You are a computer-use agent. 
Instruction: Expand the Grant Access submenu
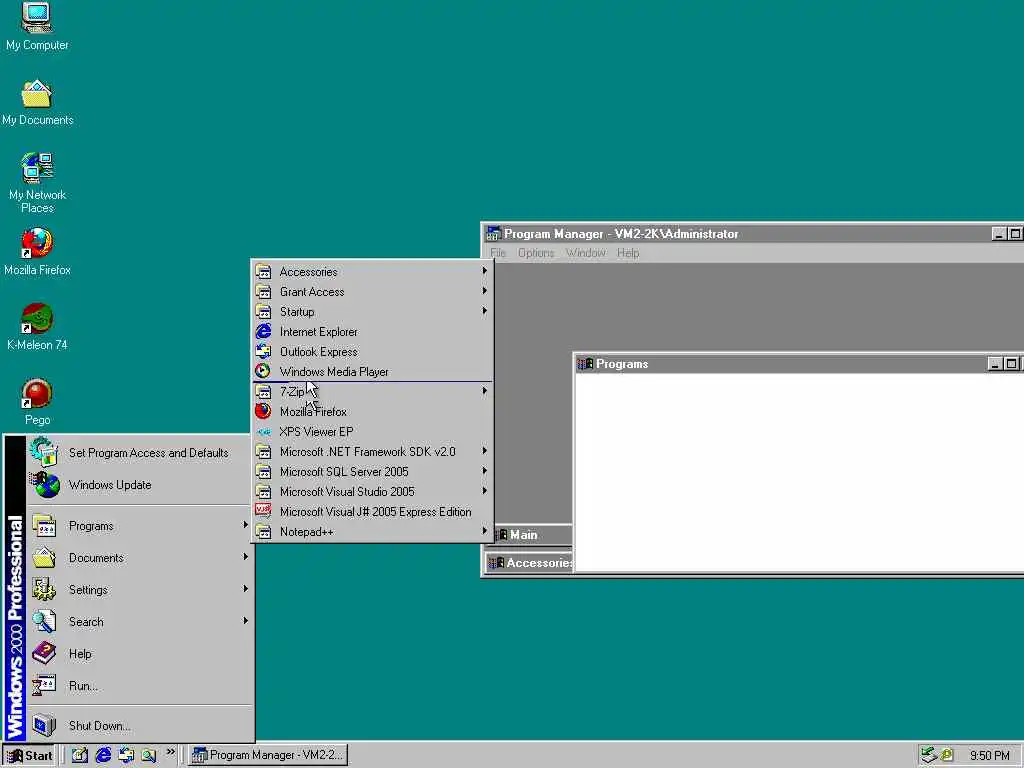click(x=372, y=291)
